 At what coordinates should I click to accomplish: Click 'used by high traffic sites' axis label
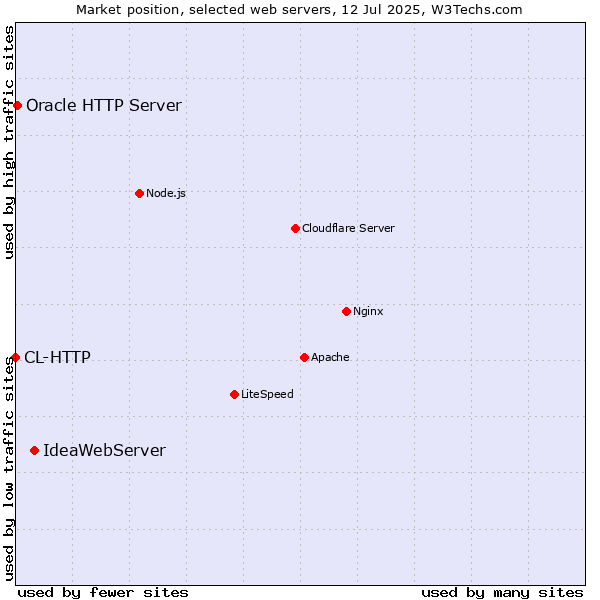pos(8,142)
